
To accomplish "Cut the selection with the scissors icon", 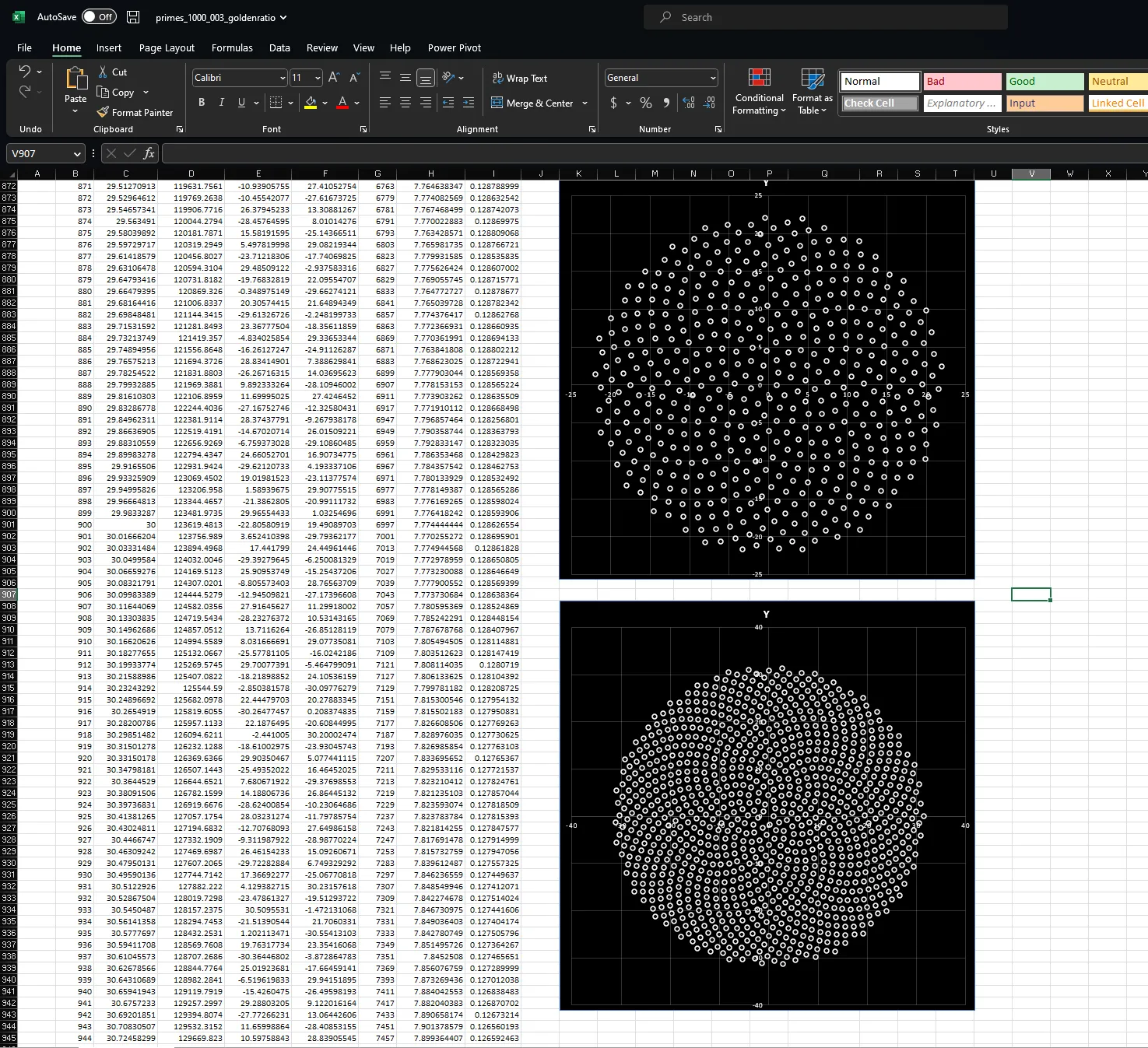I will point(103,72).
